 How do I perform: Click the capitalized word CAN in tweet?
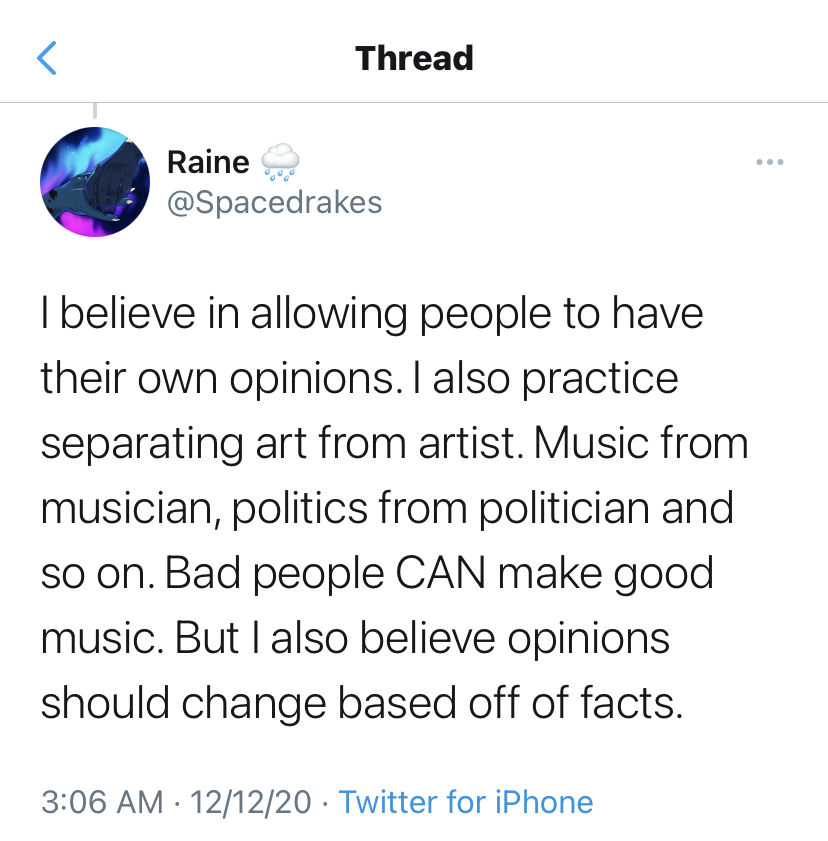pyautogui.click(x=440, y=573)
